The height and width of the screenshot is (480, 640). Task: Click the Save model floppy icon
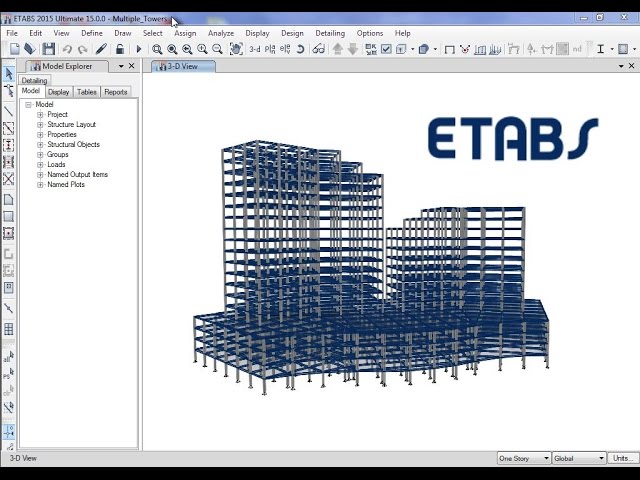(x=49, y=49)
